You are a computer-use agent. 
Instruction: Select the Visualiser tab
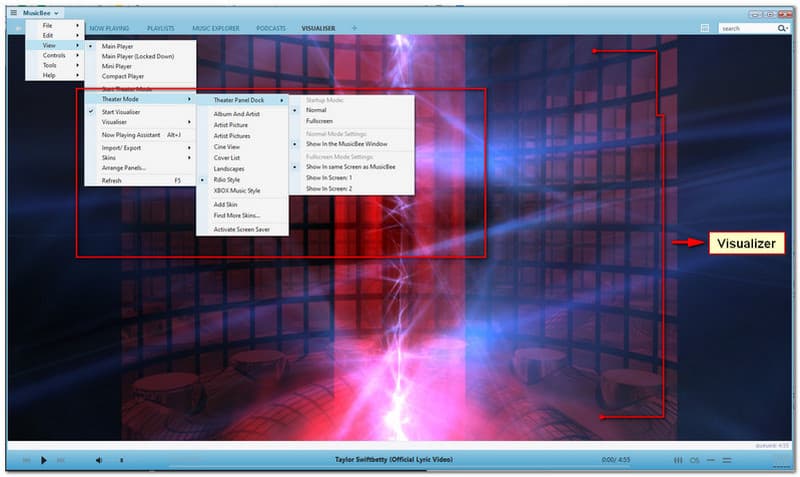click(x=318, y=29)
